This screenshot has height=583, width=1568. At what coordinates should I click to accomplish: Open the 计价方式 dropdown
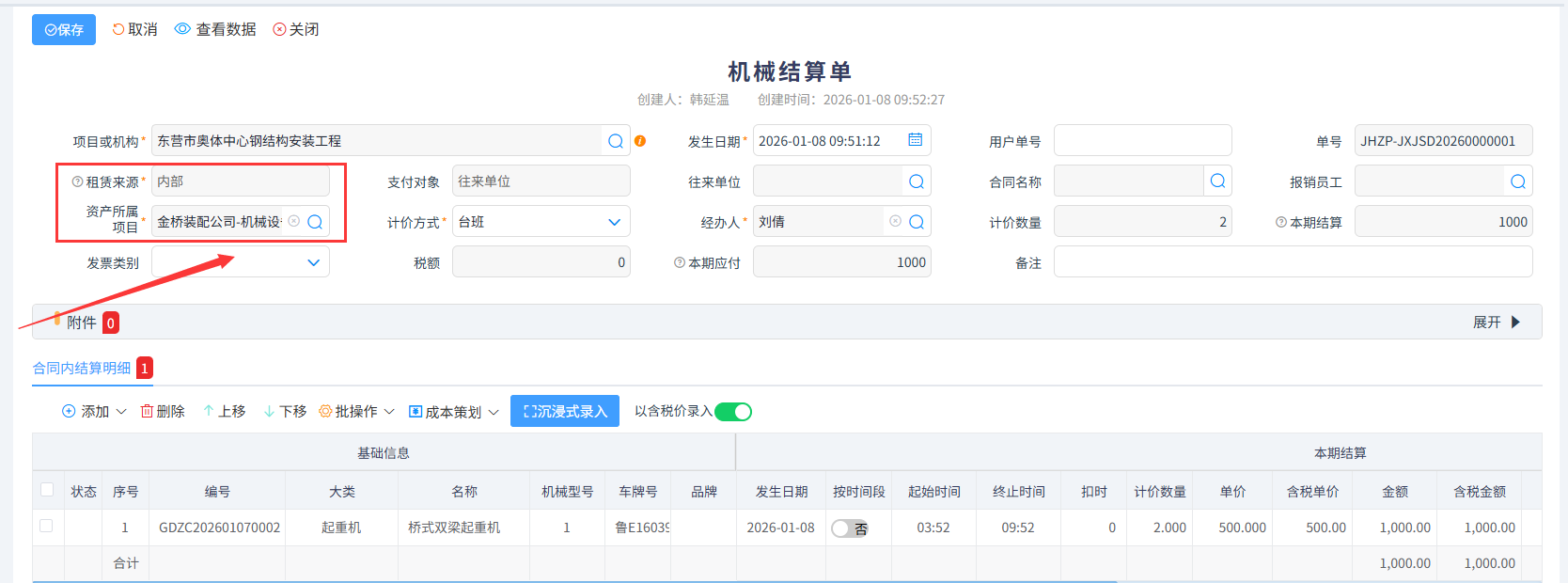point(614,222)
